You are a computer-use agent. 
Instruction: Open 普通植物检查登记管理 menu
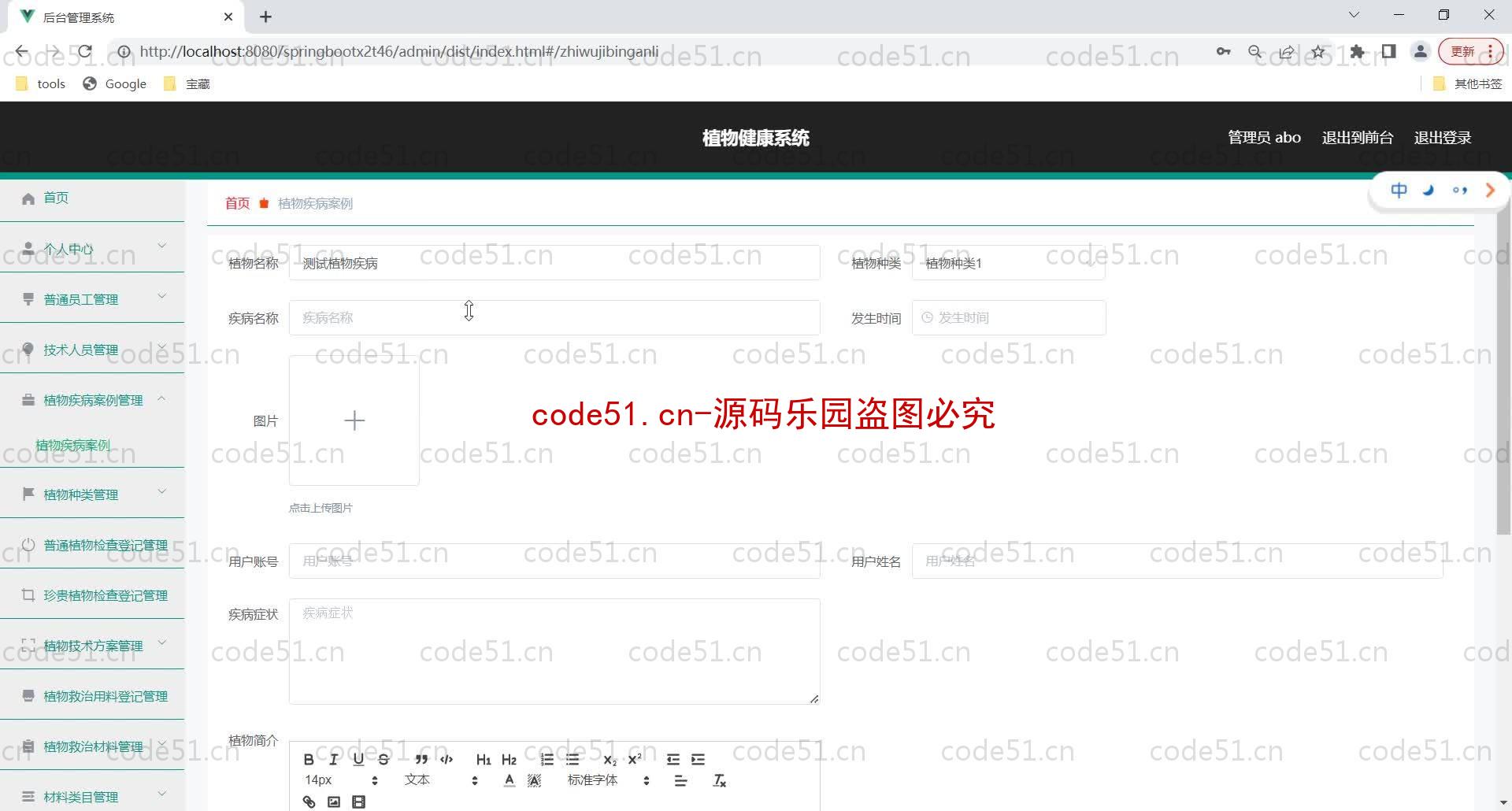pyautogui.click(x=92, y=545)
